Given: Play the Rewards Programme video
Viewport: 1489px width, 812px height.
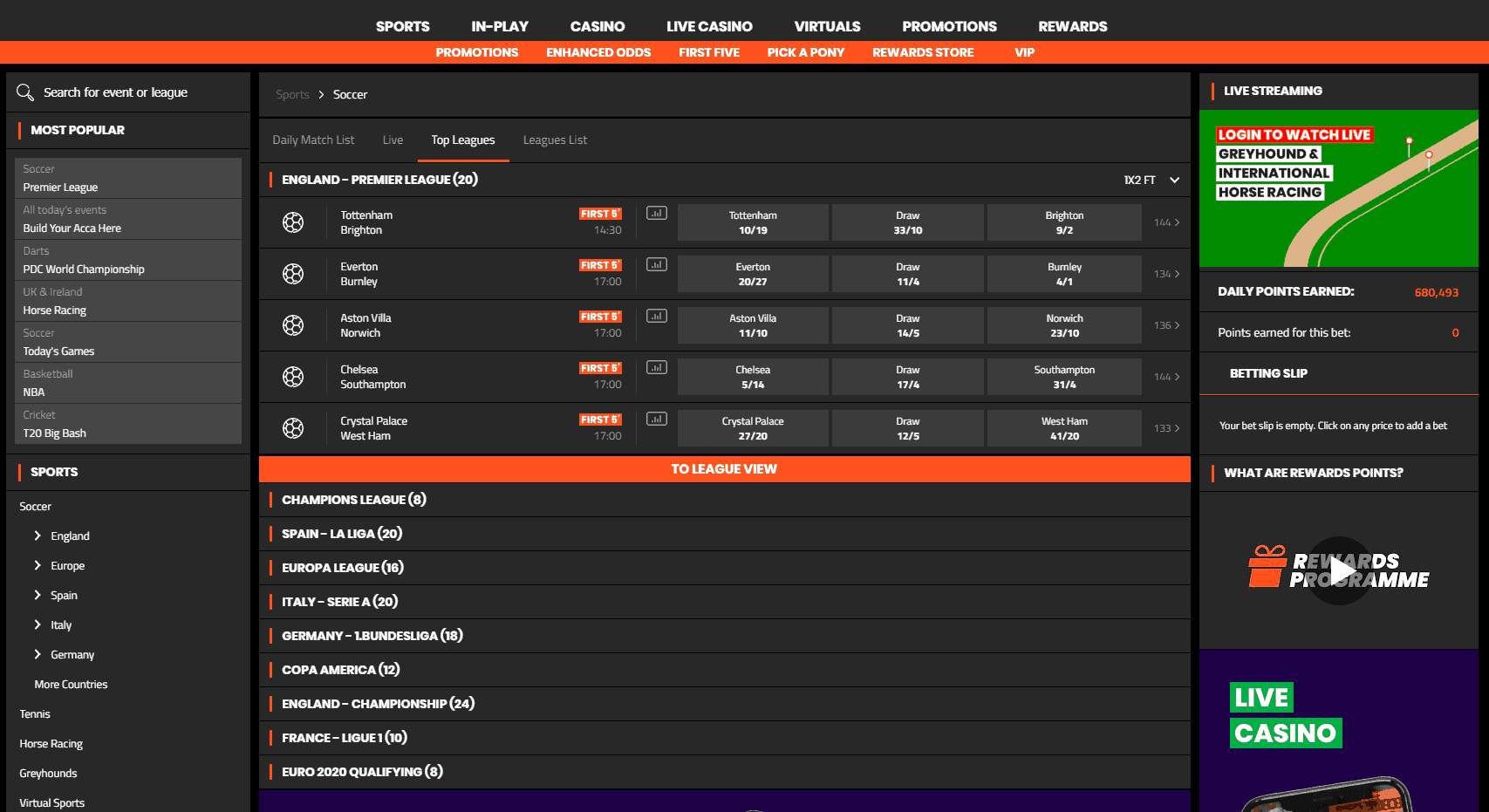Looking at the screenshot, I should [x=1339, y=570].
